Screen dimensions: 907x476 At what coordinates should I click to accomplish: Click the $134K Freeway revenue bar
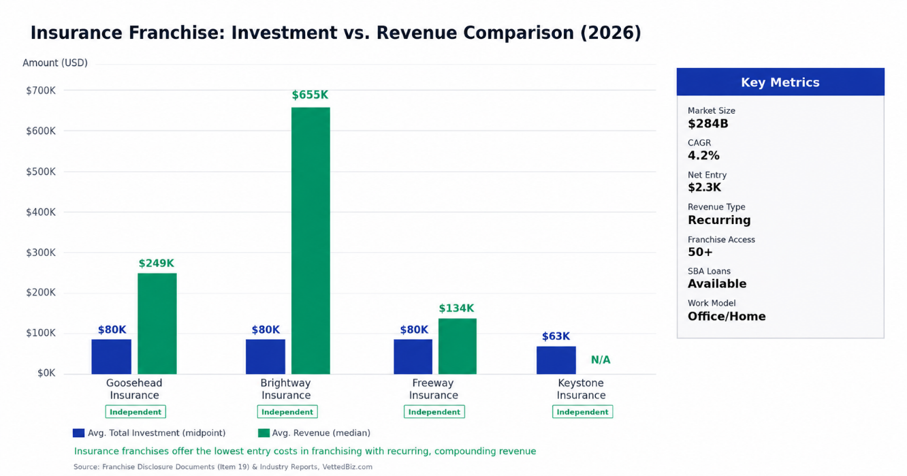tap(458, 346)
